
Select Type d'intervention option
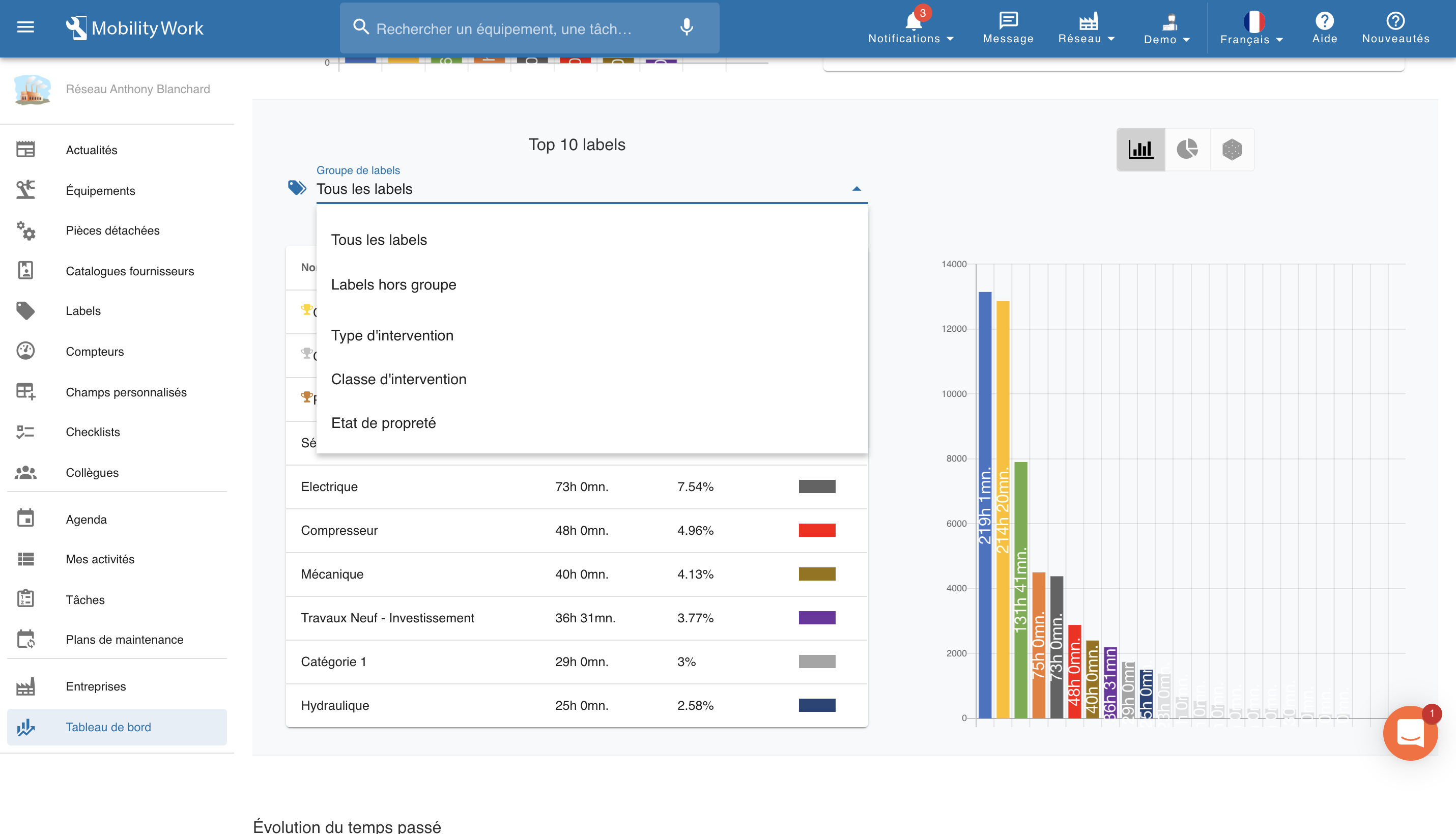click(392, 336)
